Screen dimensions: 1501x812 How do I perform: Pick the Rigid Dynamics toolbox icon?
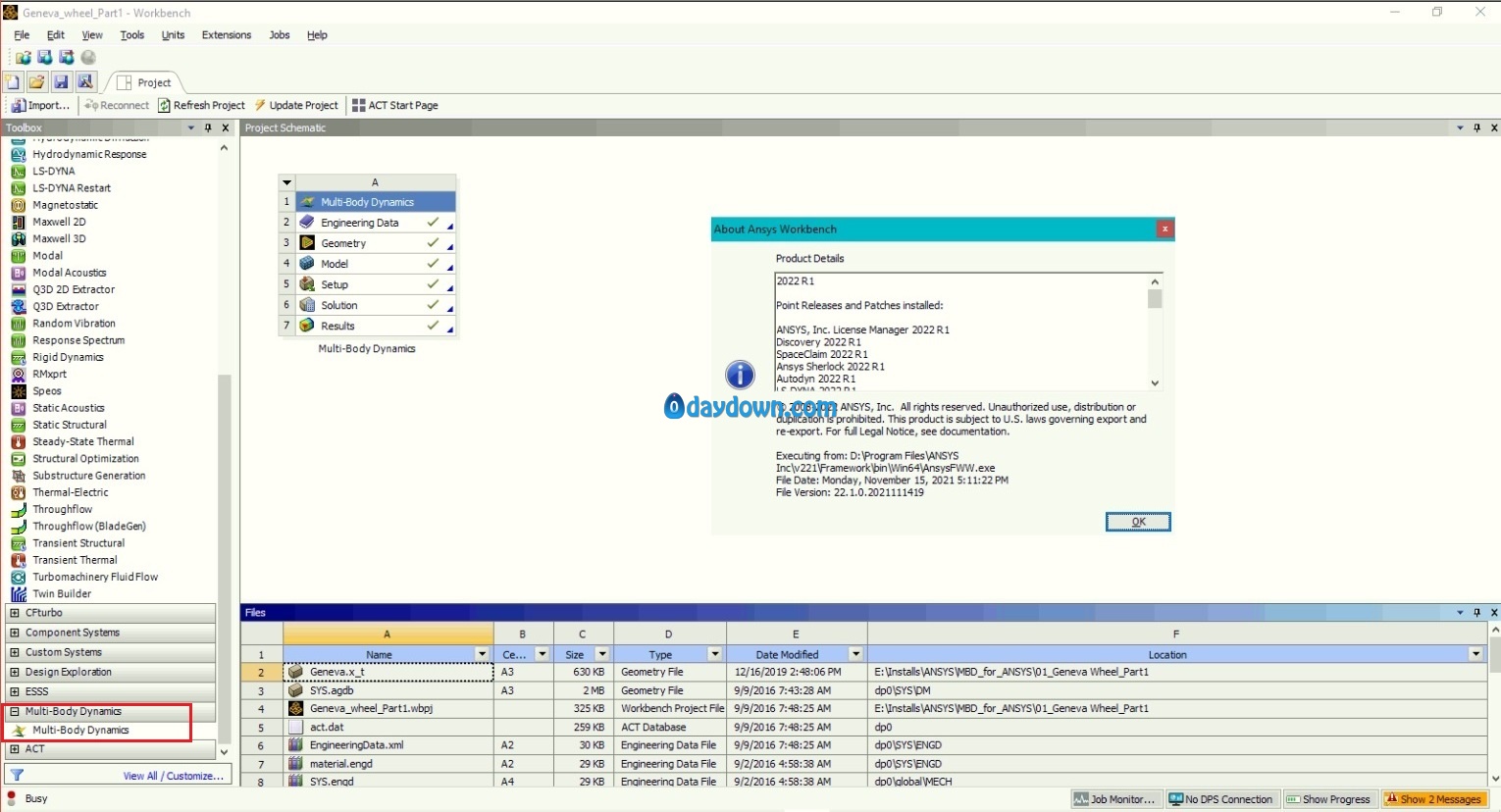(x=18, y=357)
